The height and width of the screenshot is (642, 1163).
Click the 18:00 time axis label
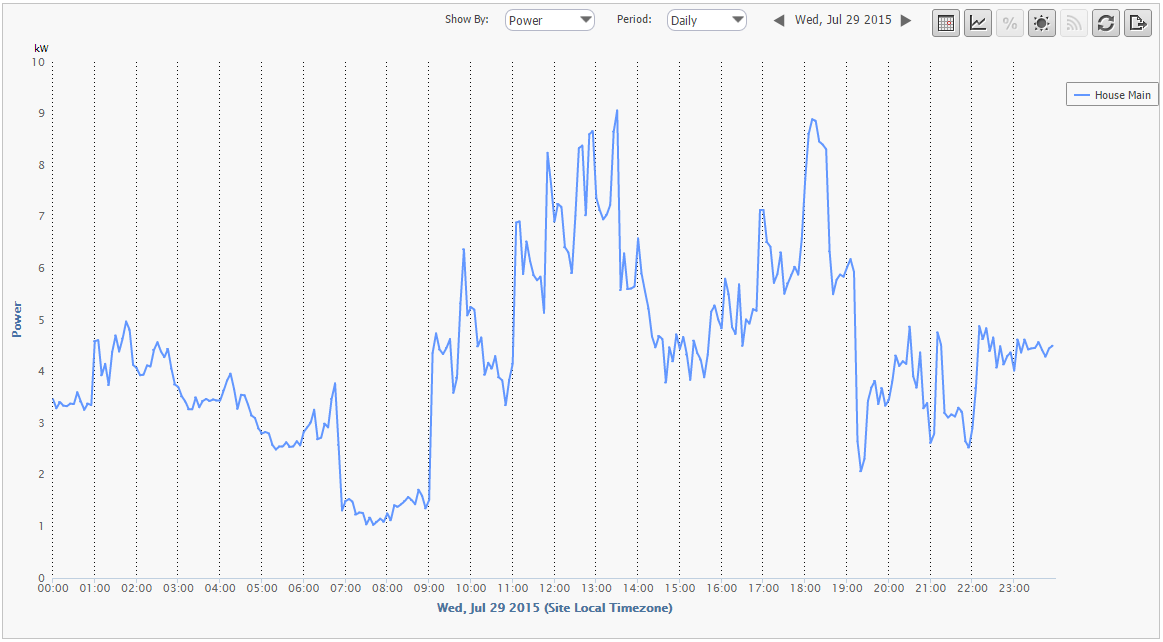click(x=805, y=589)
